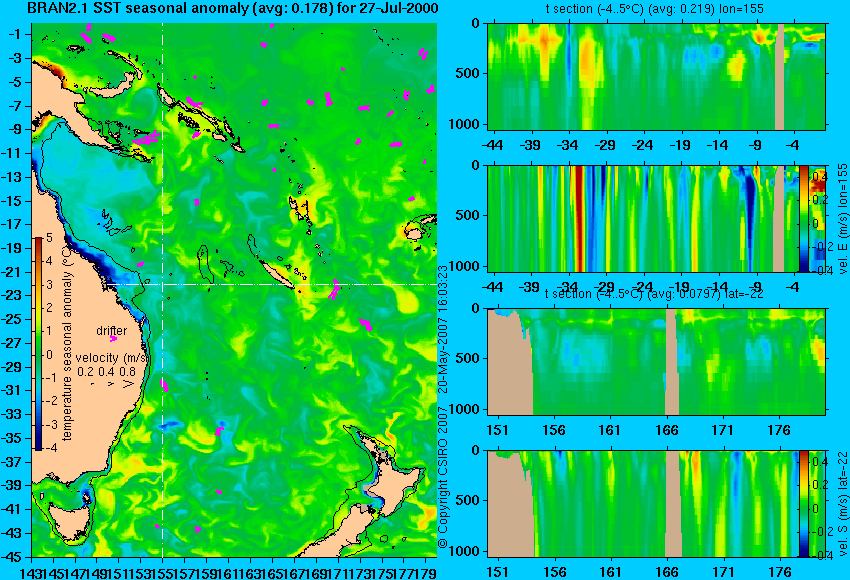Click the SST anomaly temperature color bar

tap(39, 344)
